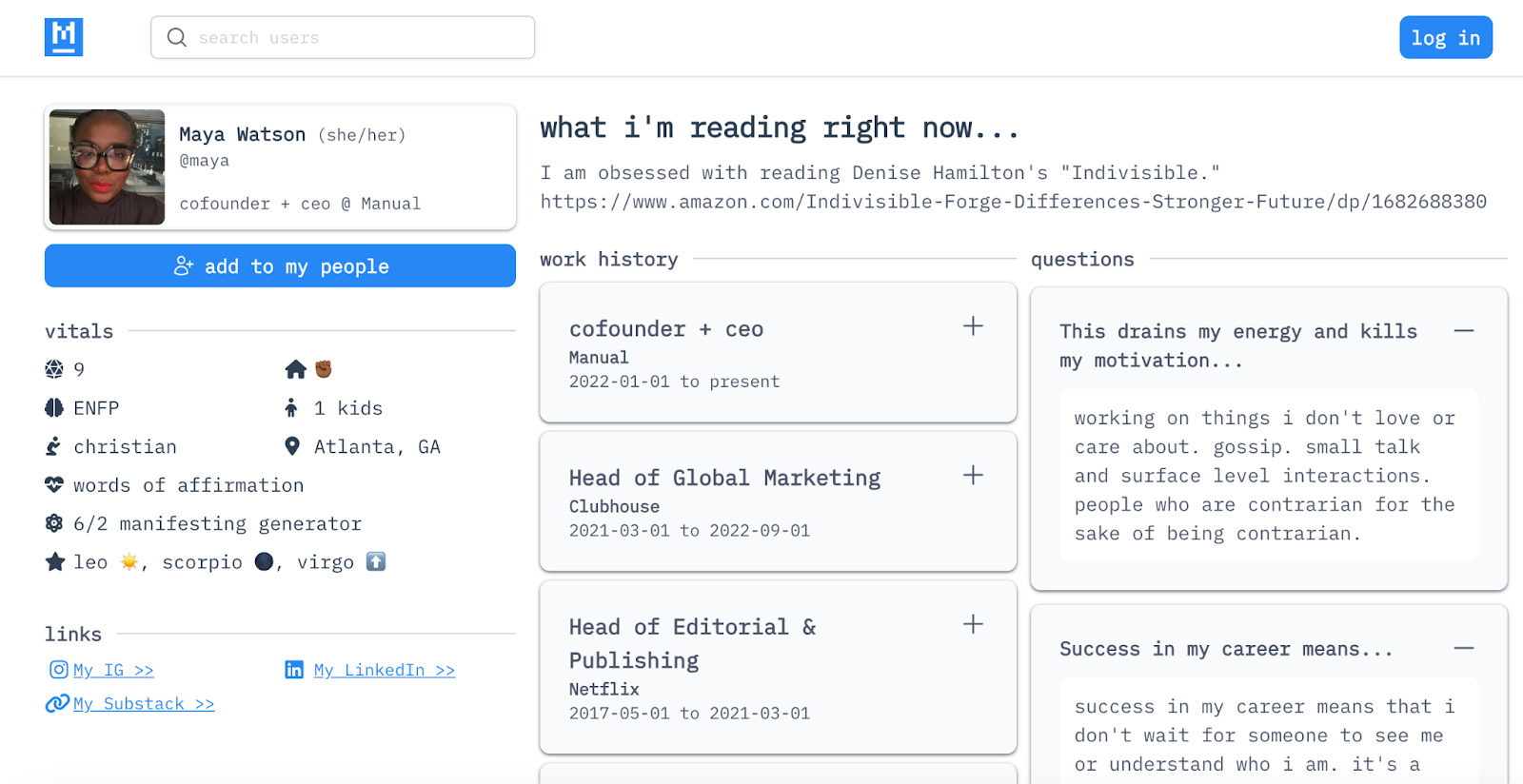Click the sun emoji after leo
This screenshot has height=784, width=1523.
pyautogui.click(x=129, y=562)
